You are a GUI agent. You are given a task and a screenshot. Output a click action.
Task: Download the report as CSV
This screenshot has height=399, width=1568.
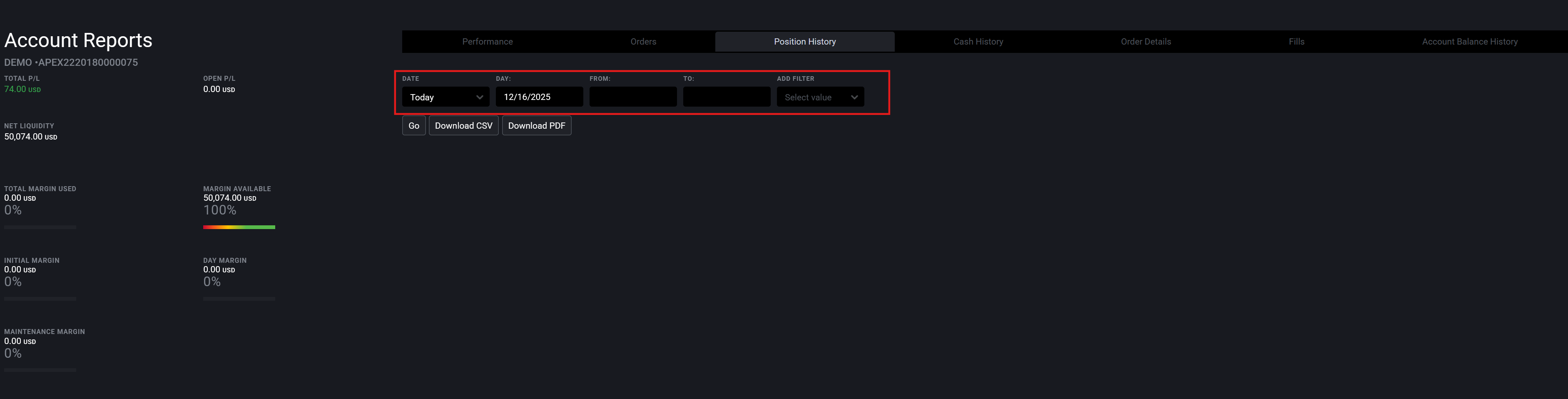[x=463, y=125]
